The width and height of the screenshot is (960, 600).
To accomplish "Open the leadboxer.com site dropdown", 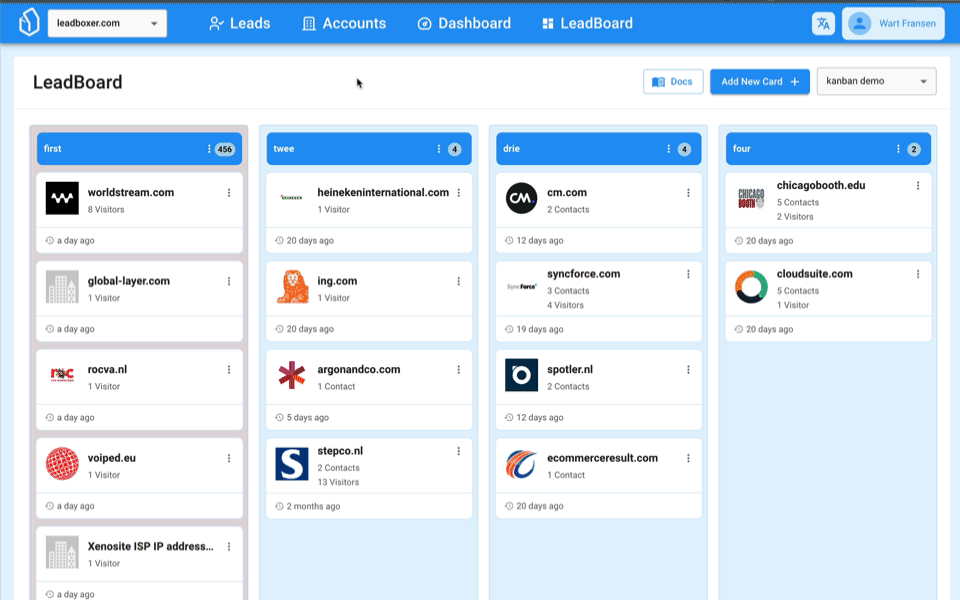I will [107, 23].
